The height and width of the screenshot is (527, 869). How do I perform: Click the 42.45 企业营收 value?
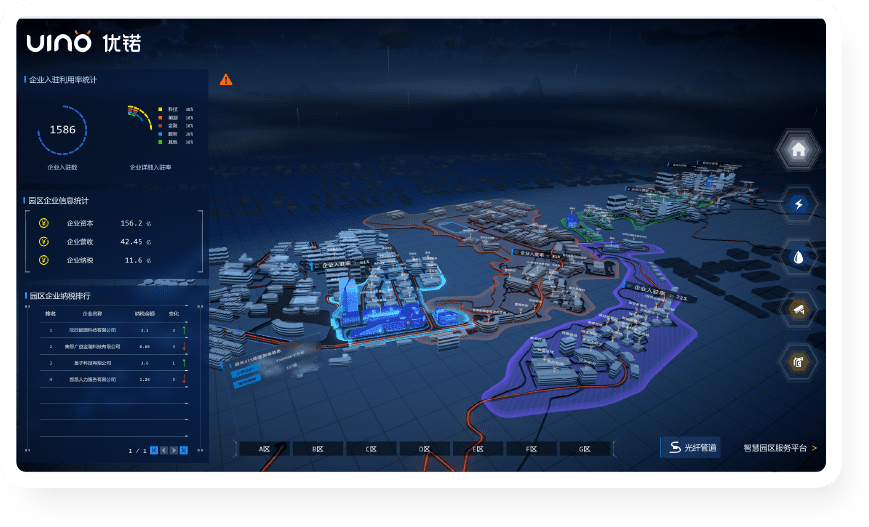click(132, 242)
